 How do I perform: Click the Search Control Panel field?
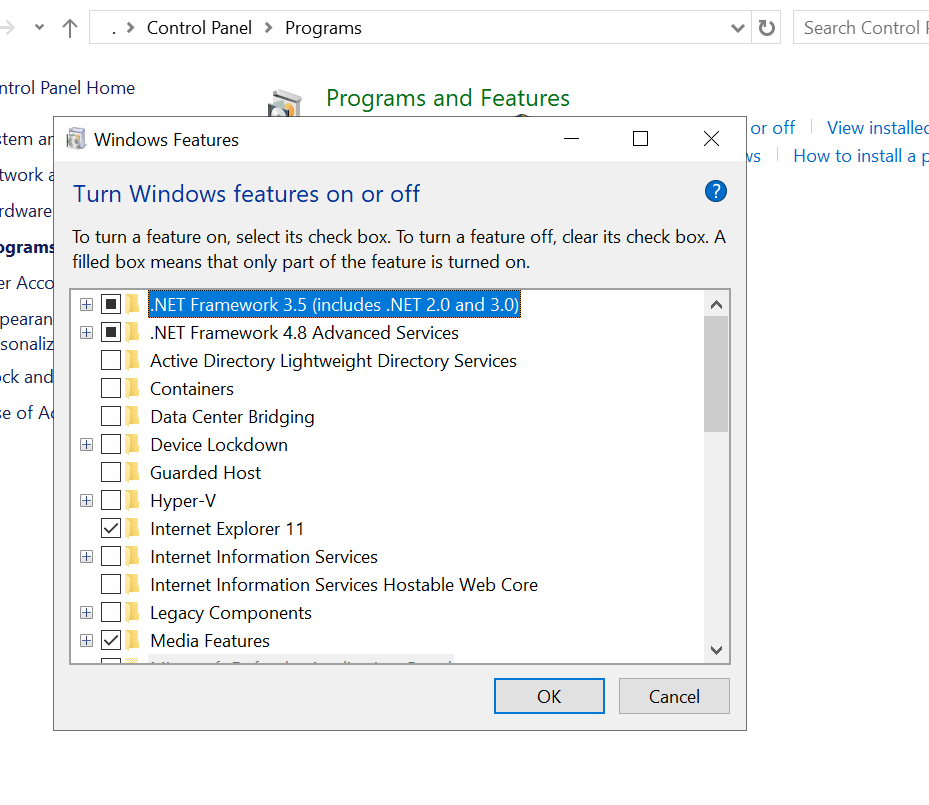[x=861, y=28]
